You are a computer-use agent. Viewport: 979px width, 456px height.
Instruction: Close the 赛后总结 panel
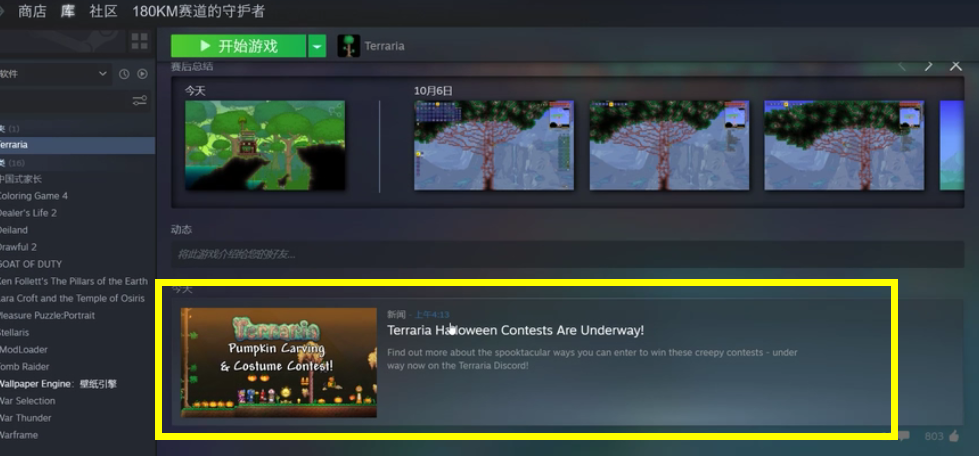956,66
